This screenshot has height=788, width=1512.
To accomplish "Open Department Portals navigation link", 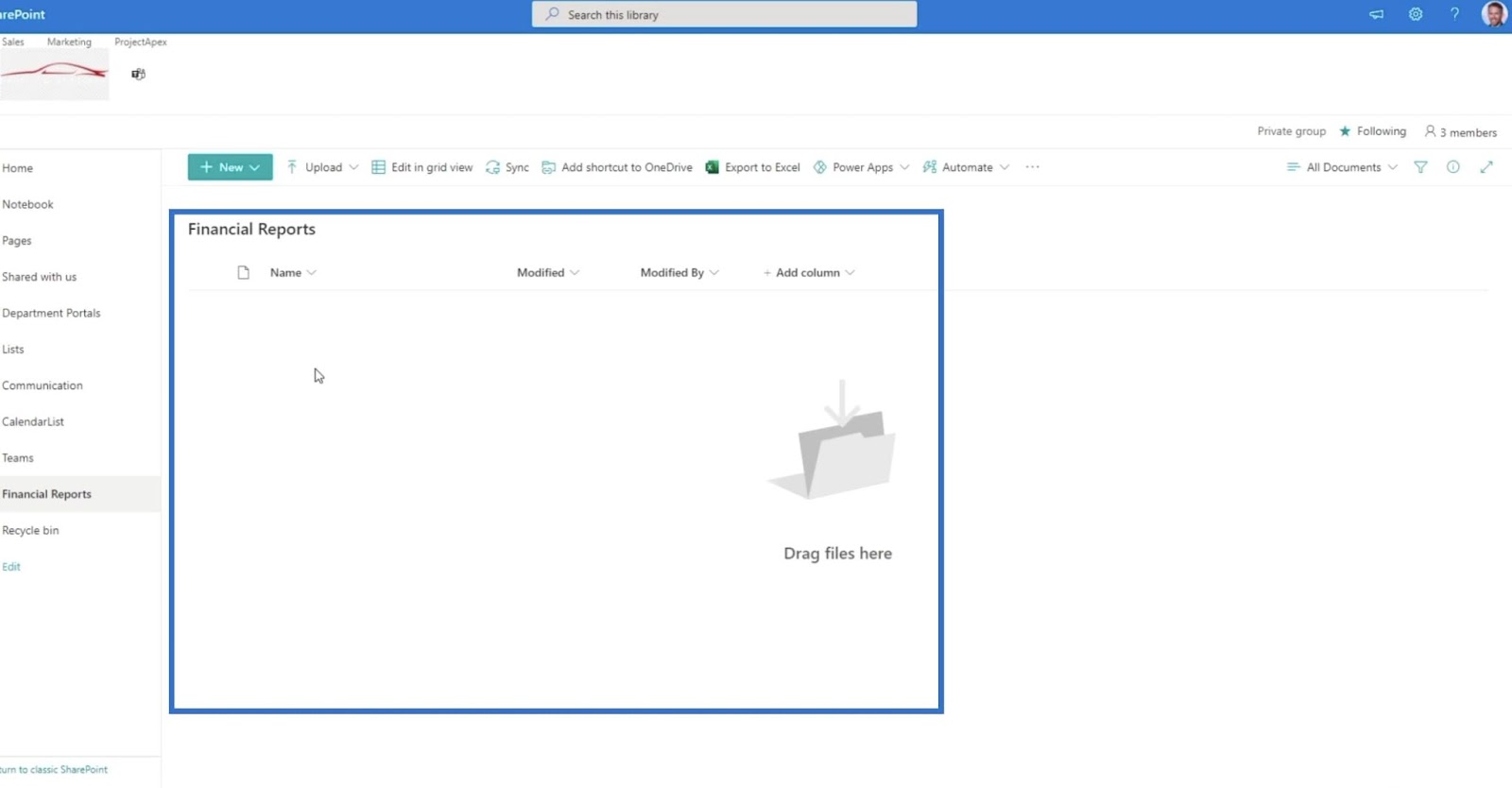I will click(x=51, y=313).
